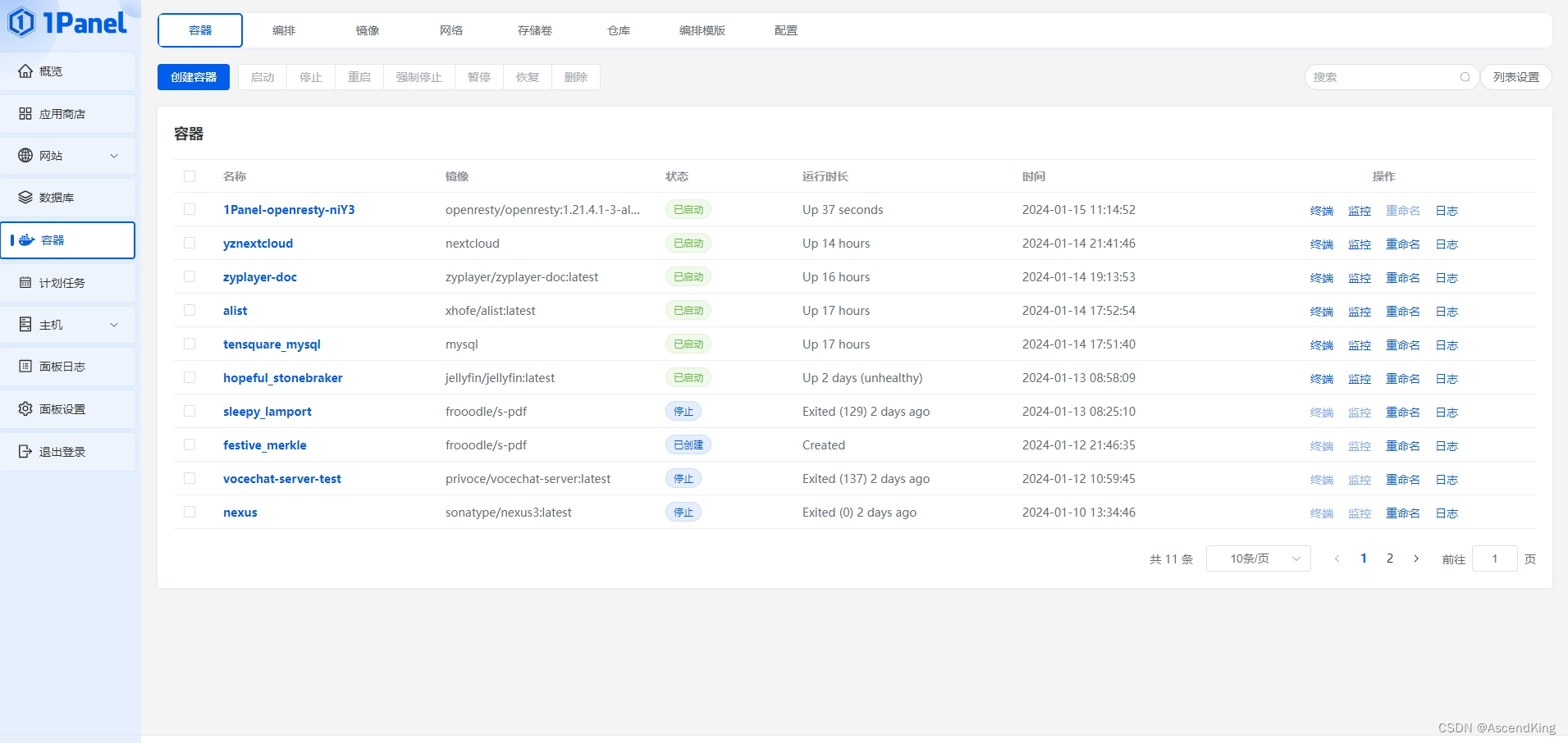1568x743 pixels.
Task: Open 日志 for the festive_merkle container
Action: pos(1447,446)
